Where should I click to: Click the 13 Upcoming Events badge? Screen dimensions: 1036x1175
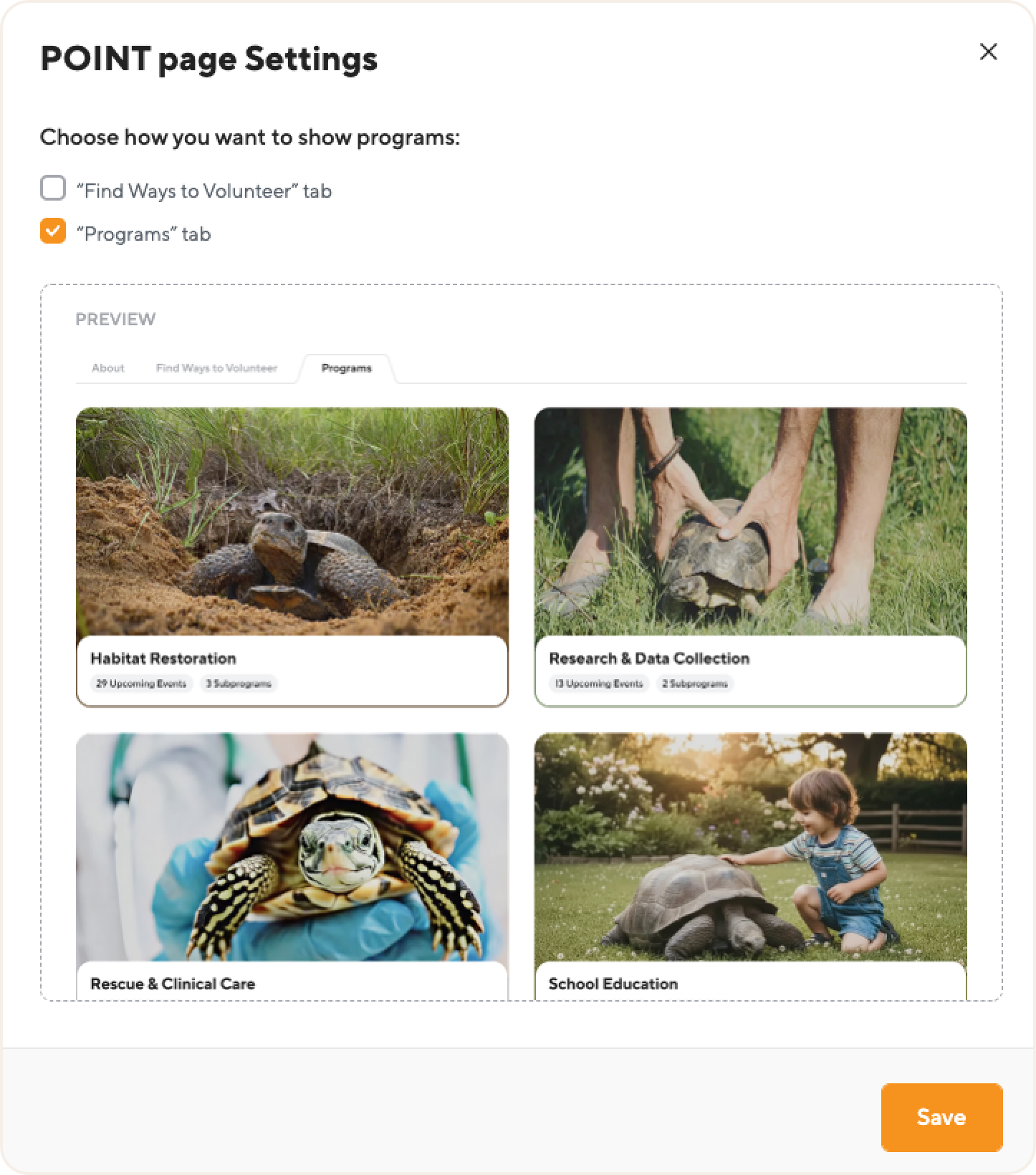pos(599,684)
